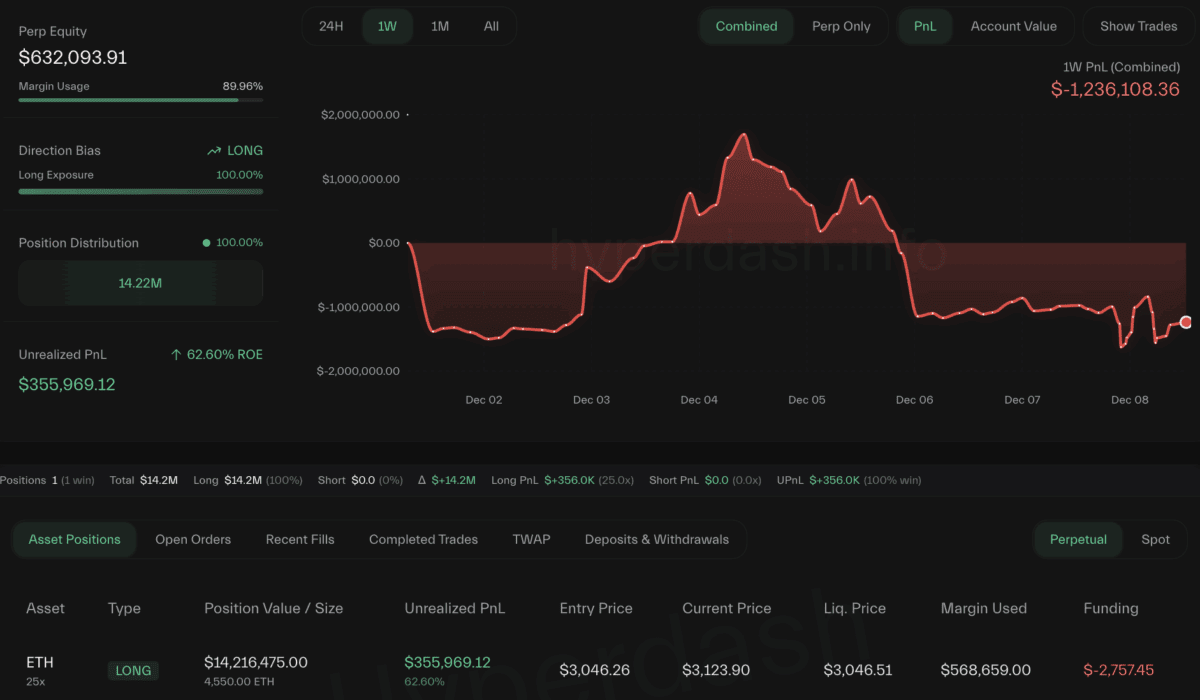Click the ETH asset name in the table
Image resolution: width=1200 pixels, height=700 pixels.
pos(40,662)
